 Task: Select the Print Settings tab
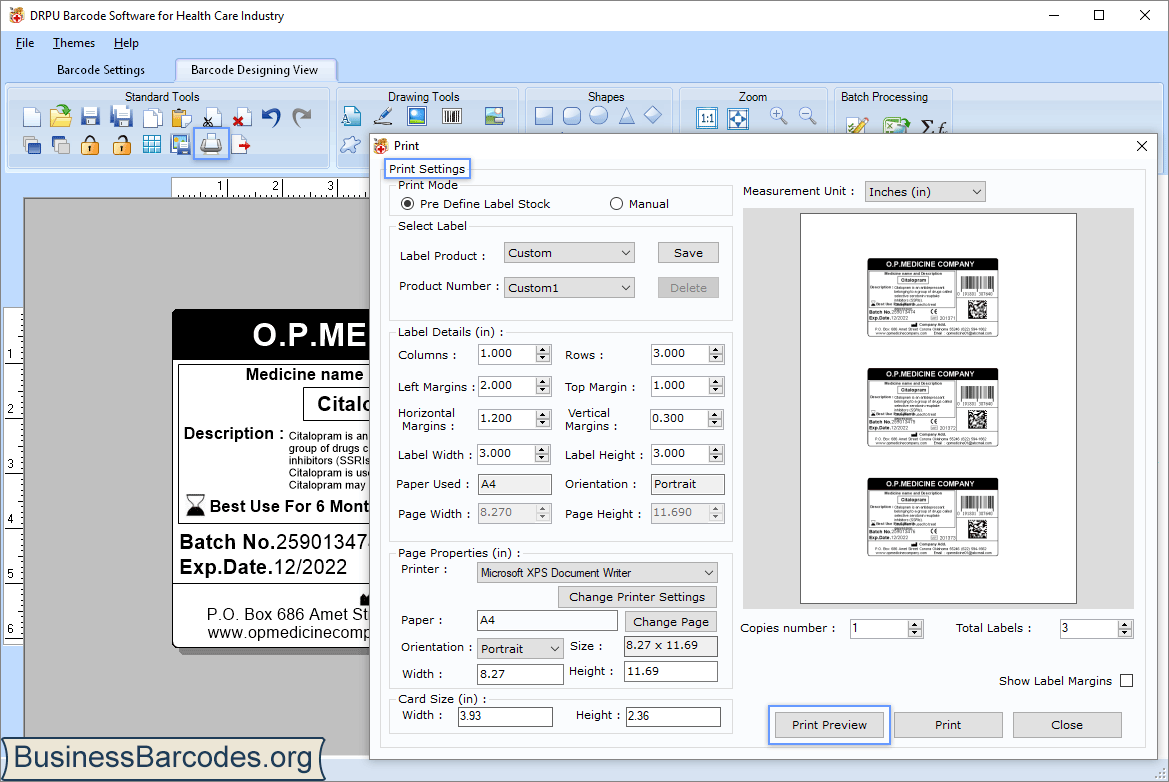point(427,169)
